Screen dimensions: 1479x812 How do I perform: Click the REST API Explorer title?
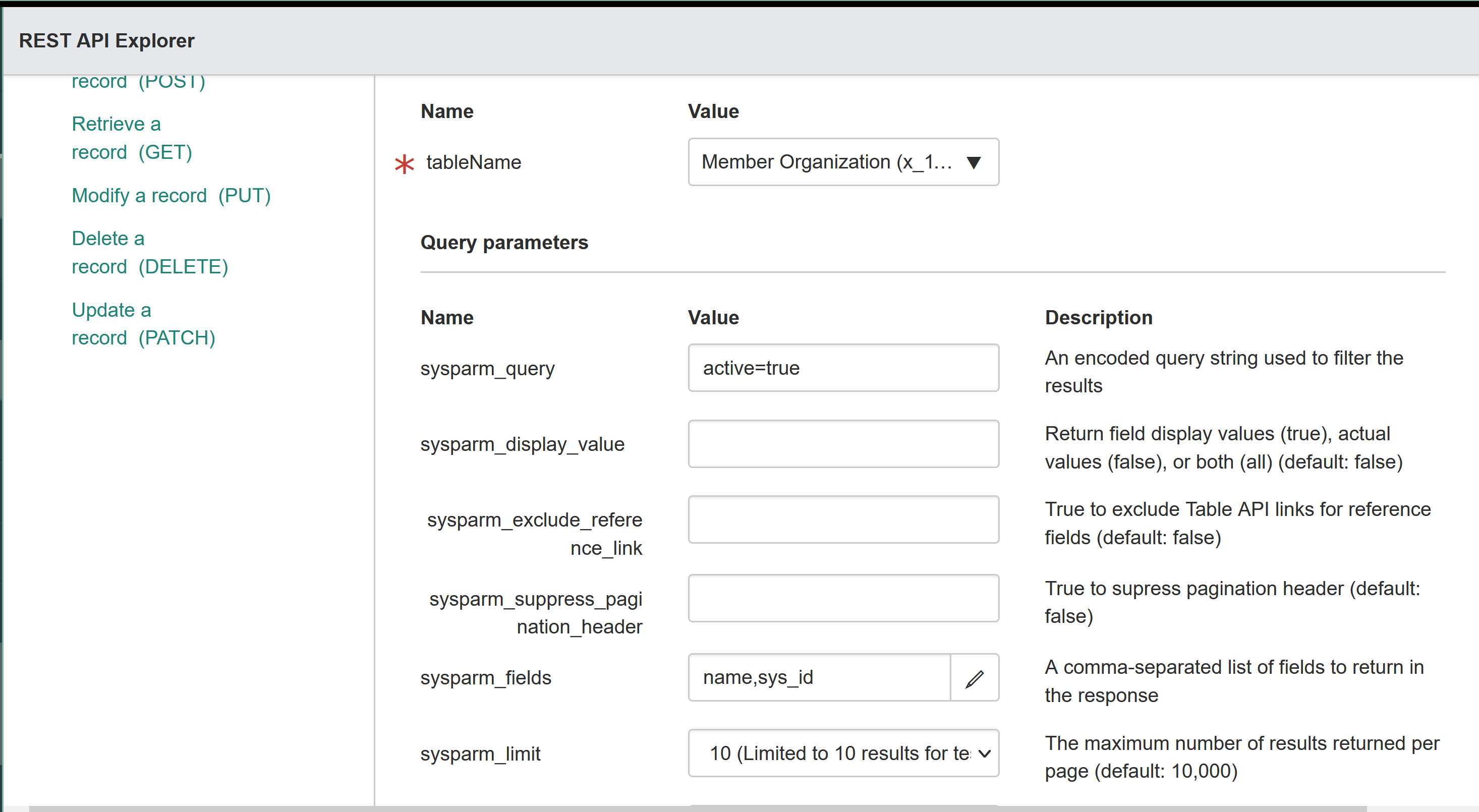pyautogui.click(x=107, y=41)
